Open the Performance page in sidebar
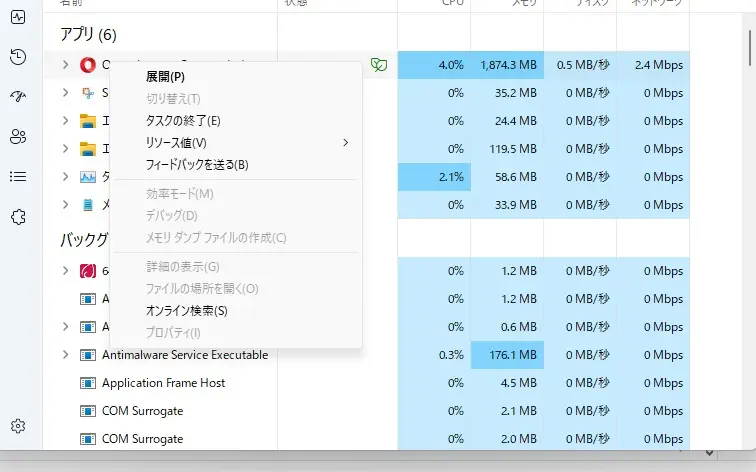Image resolution: width=756 pixels, height=472 pixels. (x=17, y=17)
